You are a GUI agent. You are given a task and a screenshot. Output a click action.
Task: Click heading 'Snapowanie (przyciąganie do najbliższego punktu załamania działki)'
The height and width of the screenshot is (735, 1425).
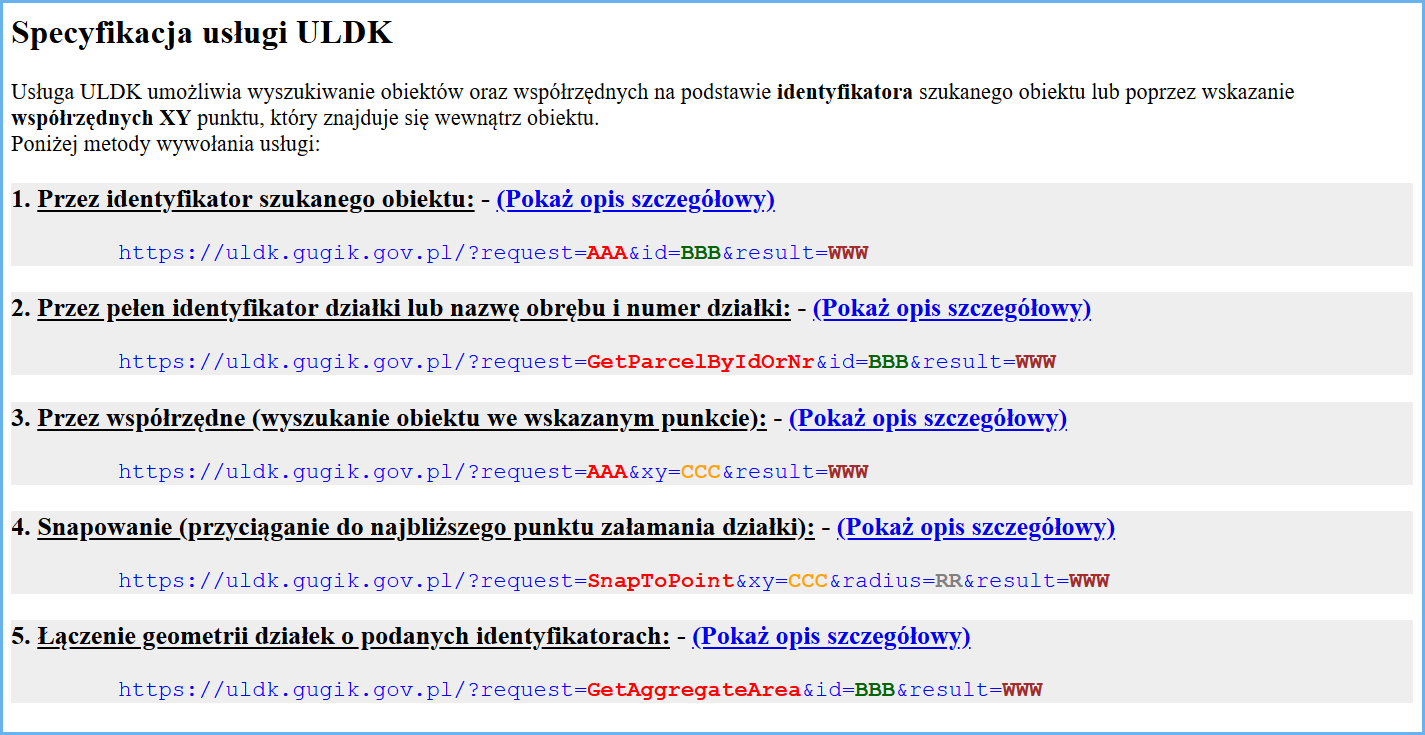coord(426,527)
